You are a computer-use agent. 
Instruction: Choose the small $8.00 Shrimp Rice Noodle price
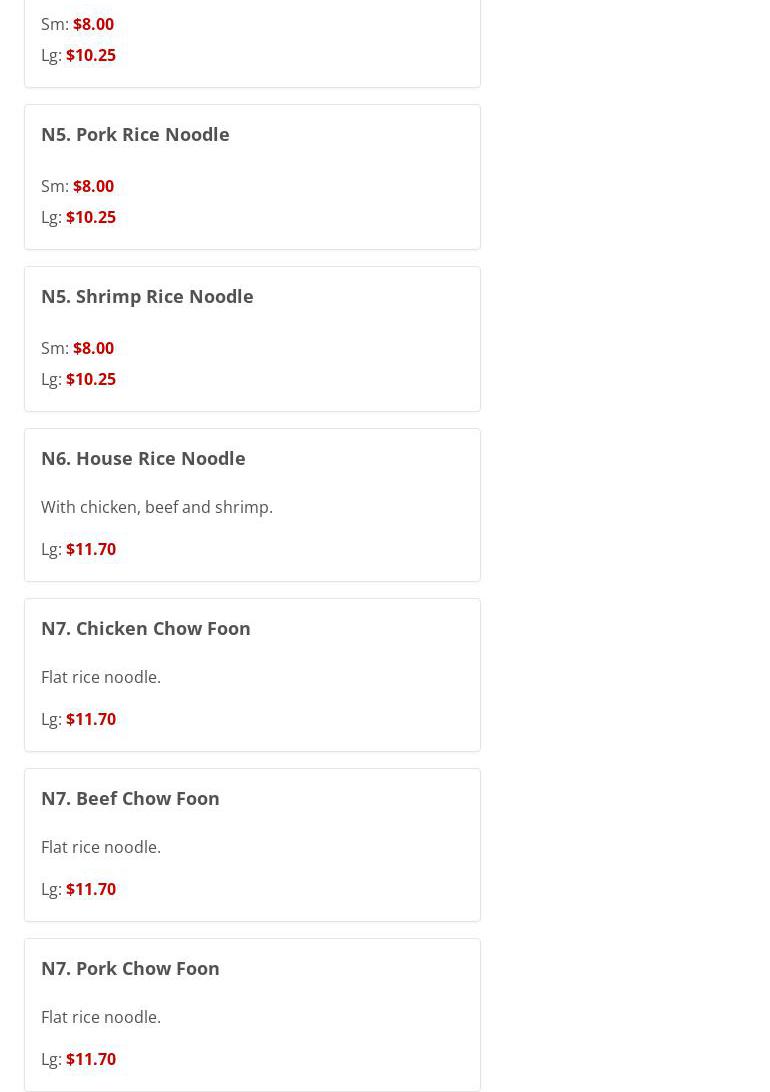click(93, 348)
